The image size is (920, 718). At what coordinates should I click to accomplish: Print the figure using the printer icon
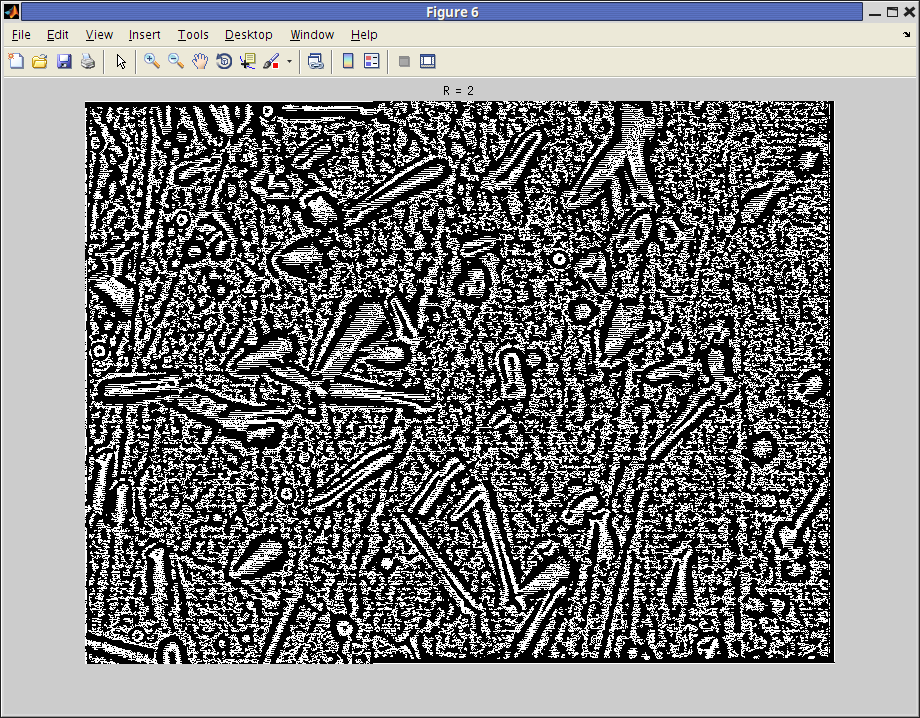[88, 61]
